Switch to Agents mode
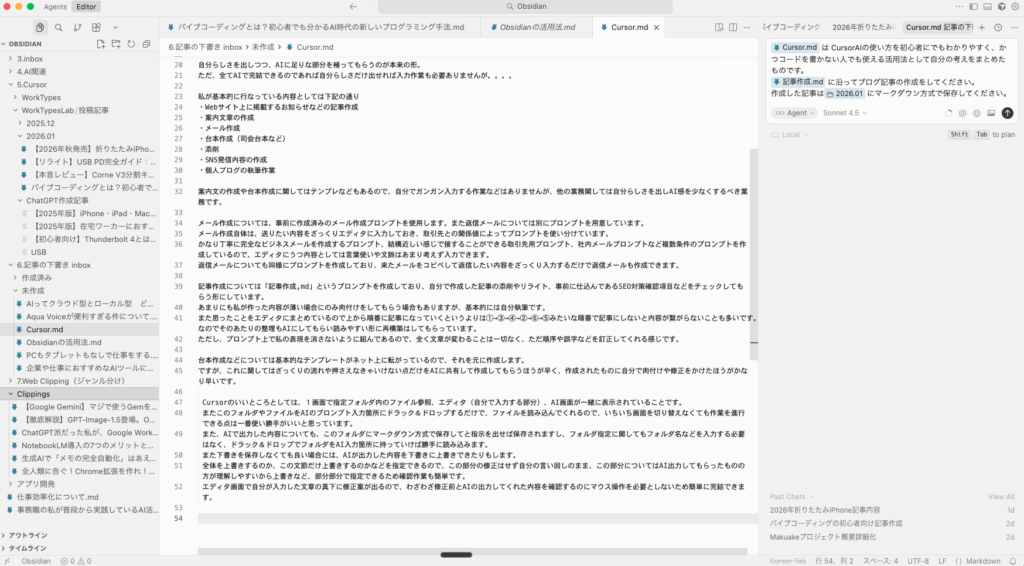Screen dimensions: 1024x566 [55, 7]
